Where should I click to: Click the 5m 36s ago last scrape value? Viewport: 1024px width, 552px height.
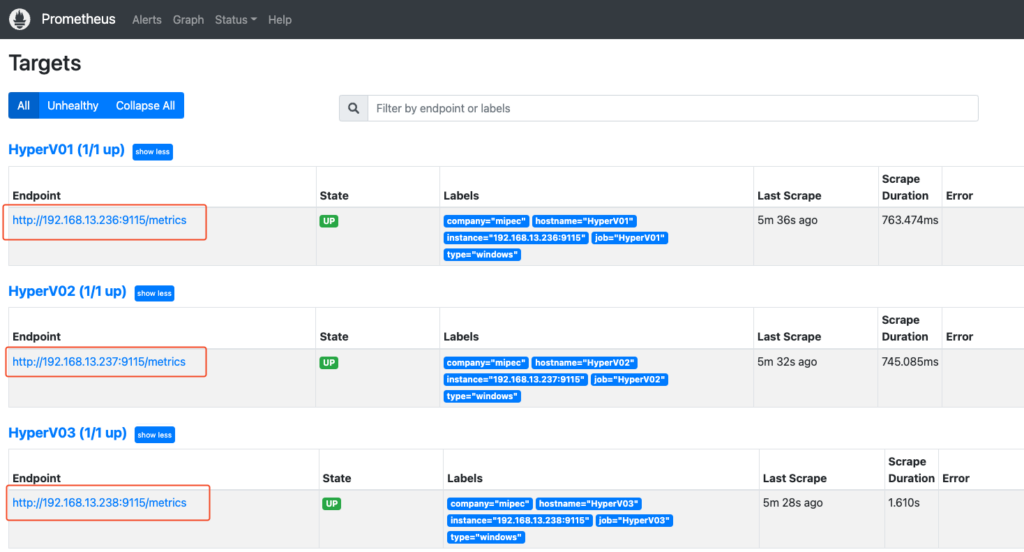tap(787, 220)
